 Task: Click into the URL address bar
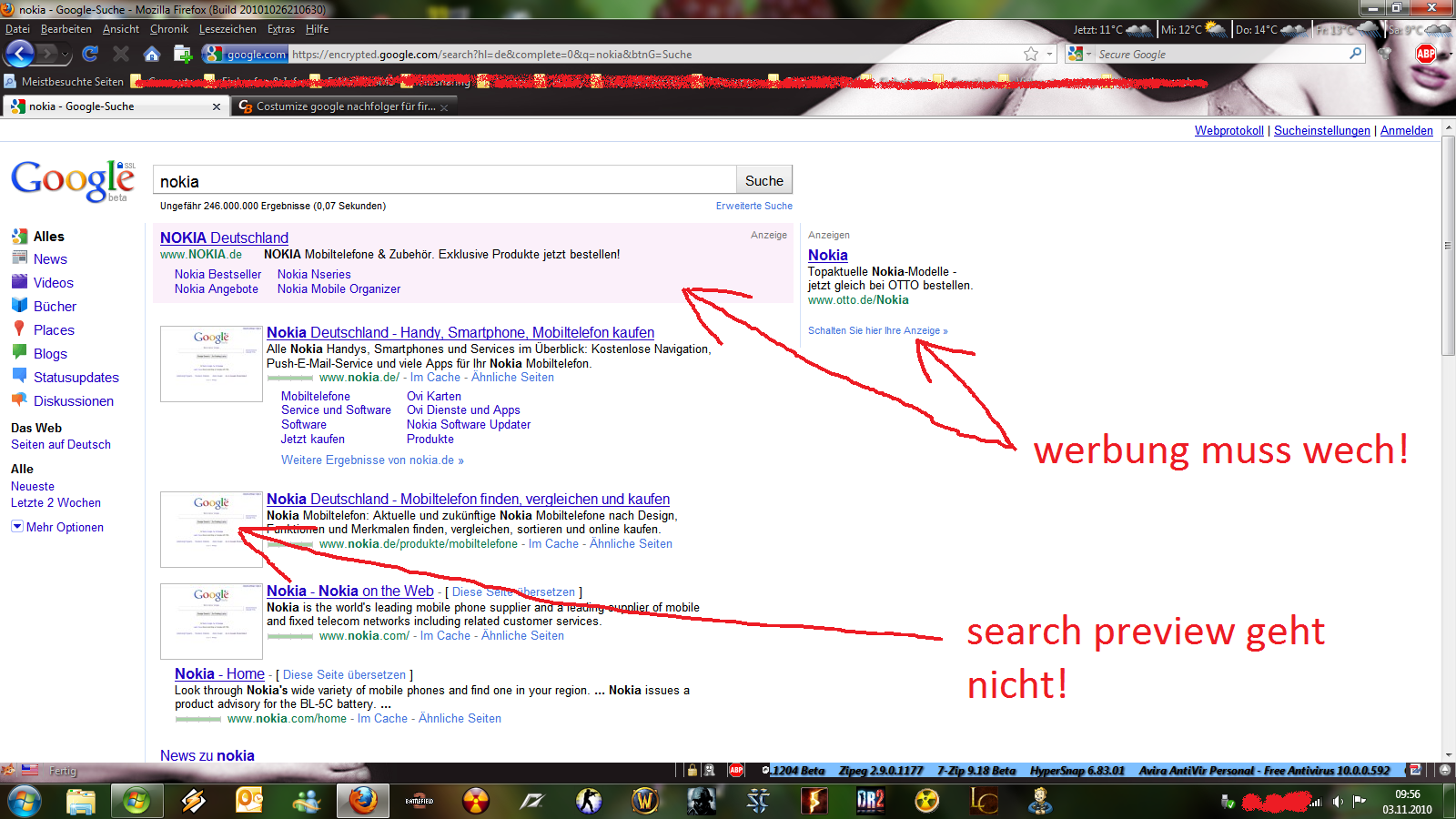655,54
